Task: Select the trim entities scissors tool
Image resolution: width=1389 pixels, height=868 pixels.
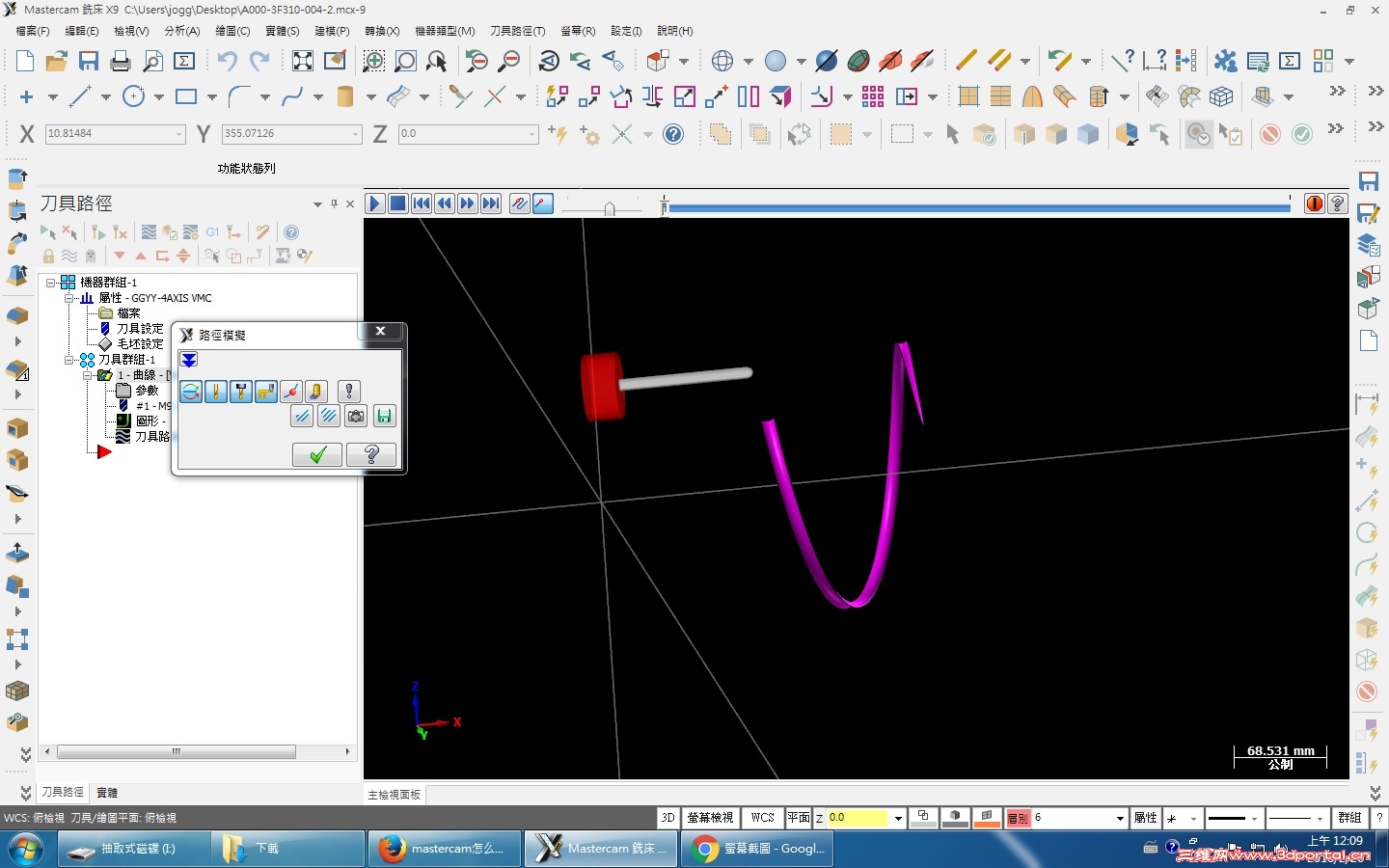Action: click(x=461, y=96)
